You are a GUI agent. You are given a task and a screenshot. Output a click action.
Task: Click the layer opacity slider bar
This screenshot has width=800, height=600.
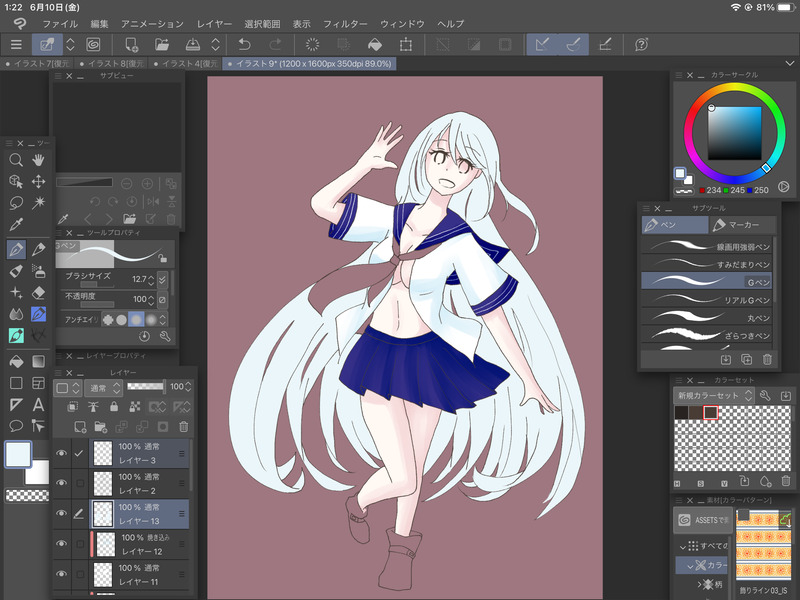coord(146,386)
